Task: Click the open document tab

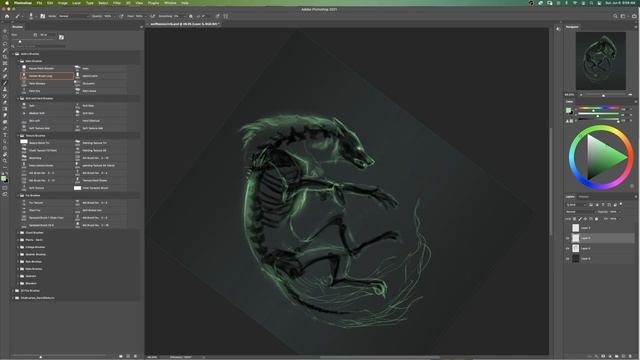Action: point(185,24)
